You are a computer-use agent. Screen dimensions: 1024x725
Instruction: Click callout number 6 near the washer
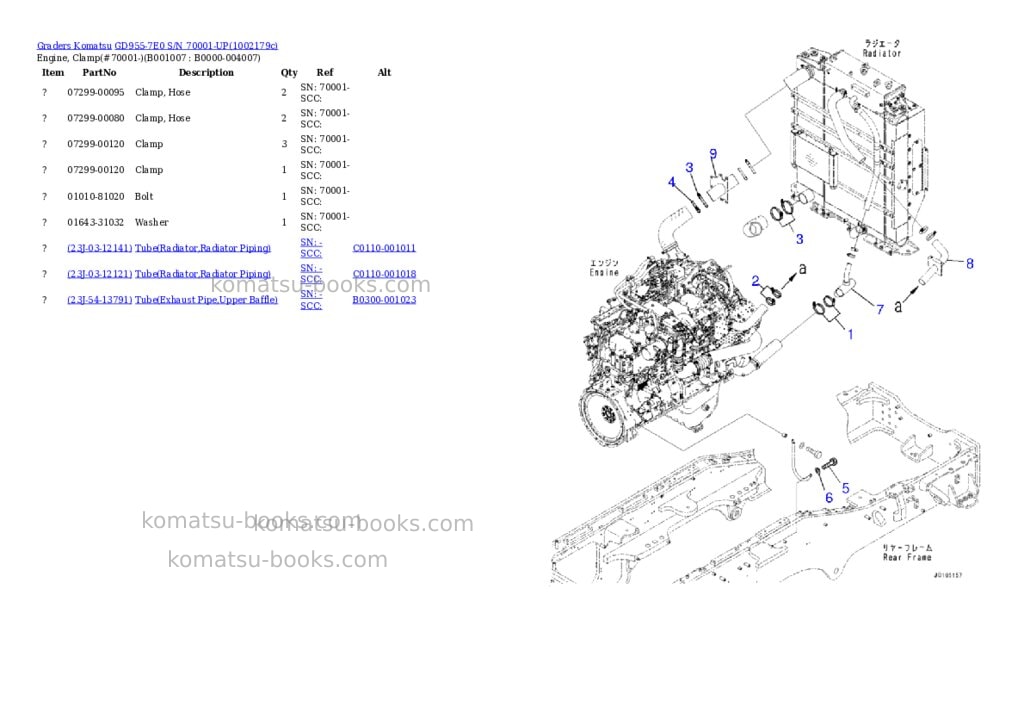pyautogui.click(x=829, y=498)
